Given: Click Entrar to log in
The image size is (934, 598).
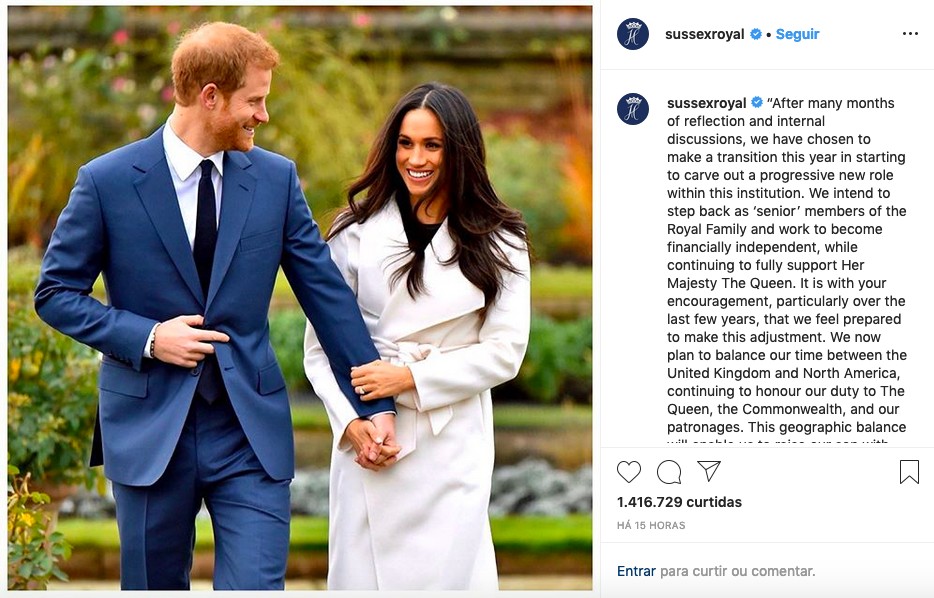Looking at the screenshot, I should pyautogui.click(x=636, y=571).
